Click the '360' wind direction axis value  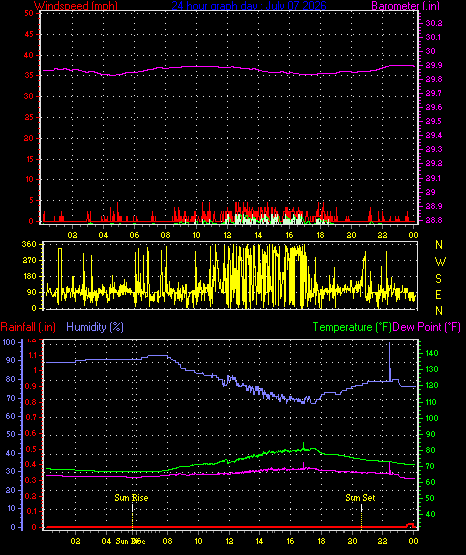[x=29, y=244]
